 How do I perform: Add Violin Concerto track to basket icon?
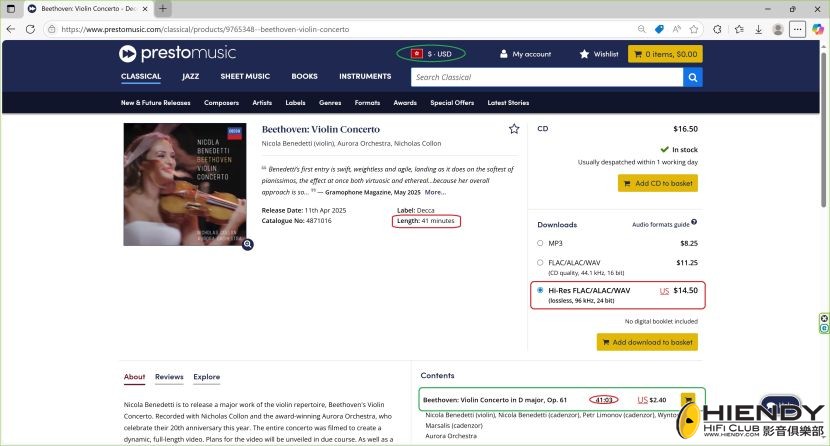(688, 399)
